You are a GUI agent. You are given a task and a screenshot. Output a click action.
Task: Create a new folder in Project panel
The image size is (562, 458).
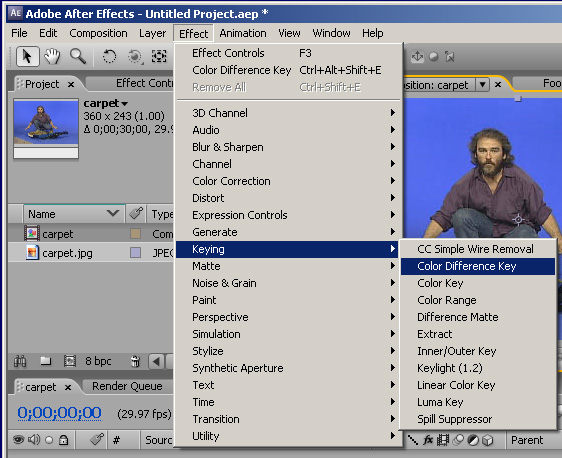(x=46, y=361)
